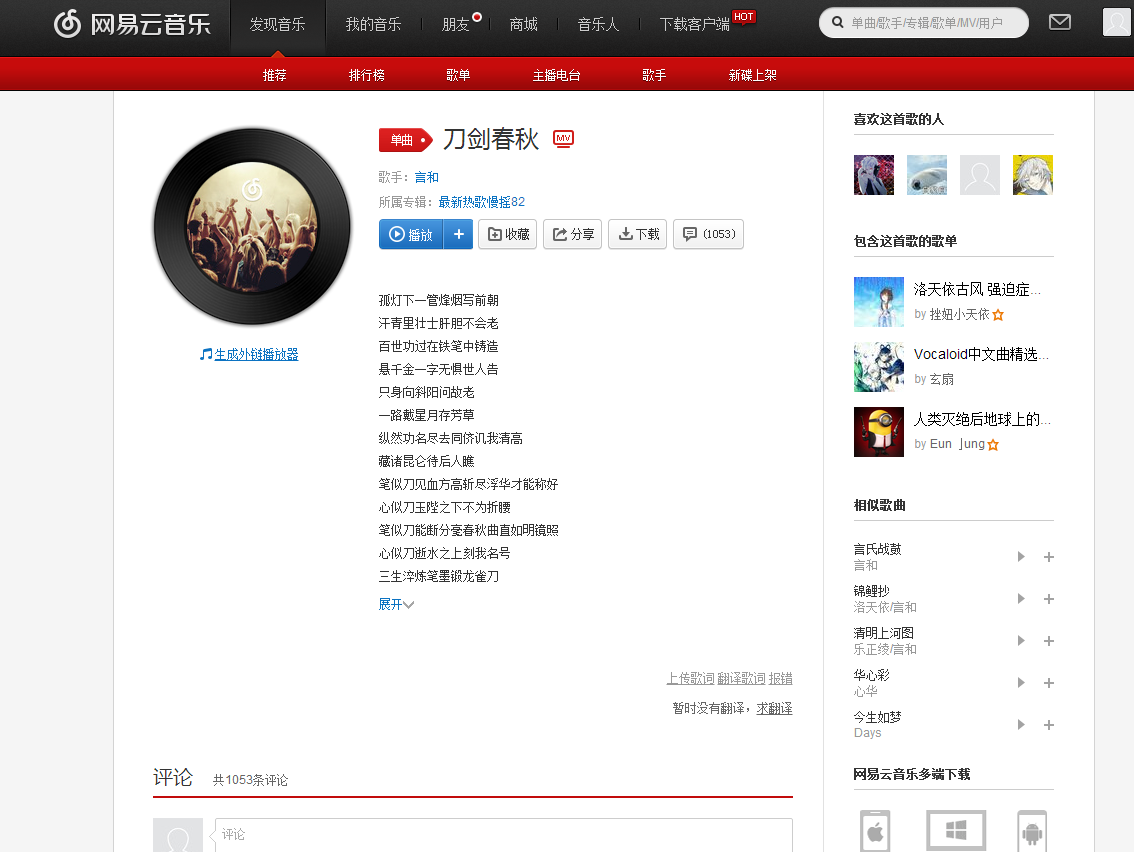Open the gray default liker avatar
1134x852 pixels.
point(980,175)
